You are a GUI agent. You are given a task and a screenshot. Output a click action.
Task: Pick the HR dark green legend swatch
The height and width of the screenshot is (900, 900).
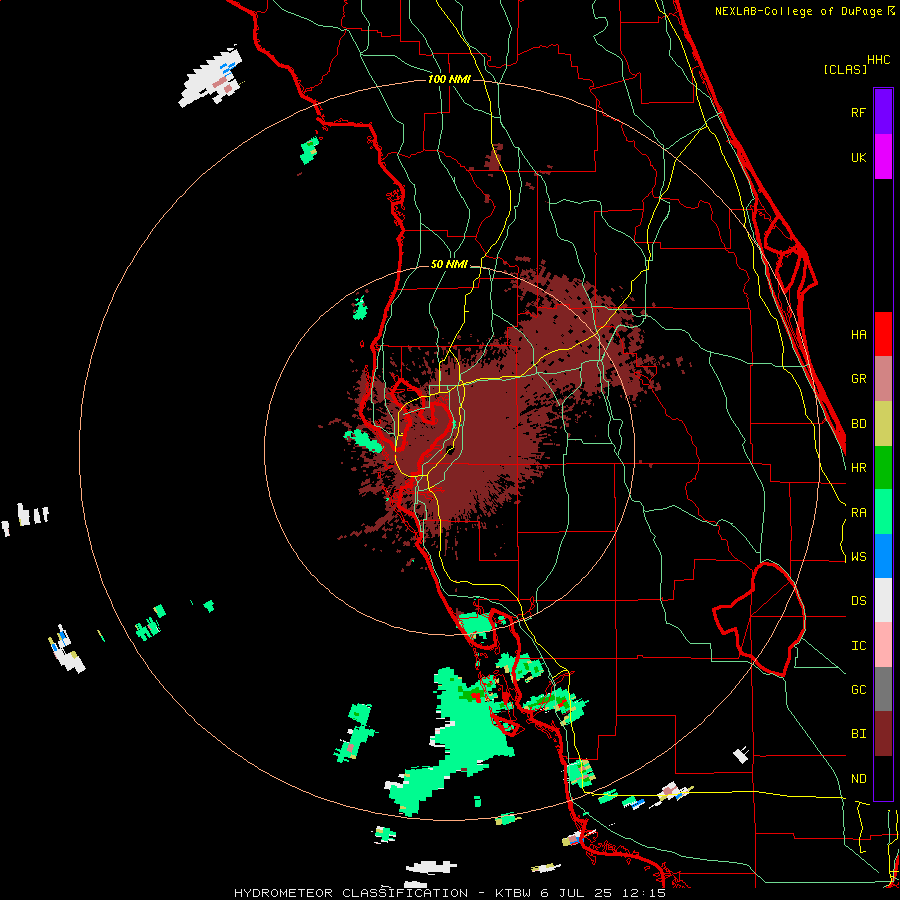(883, 468)
